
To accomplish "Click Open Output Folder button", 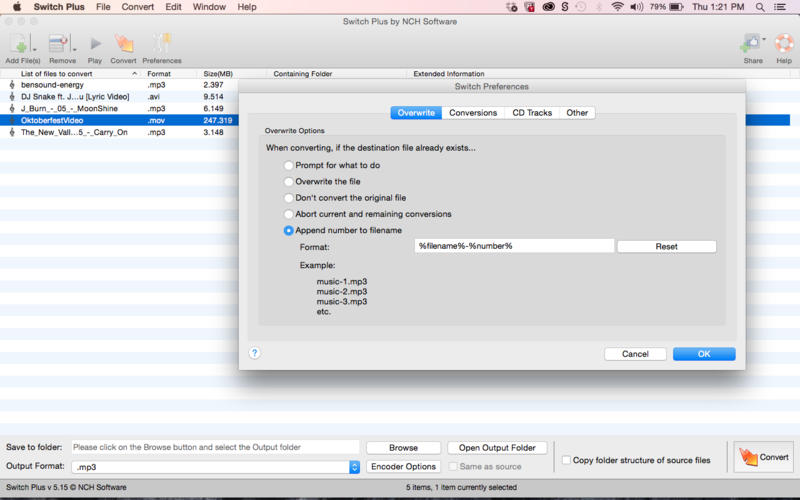I will pos(497,447).
